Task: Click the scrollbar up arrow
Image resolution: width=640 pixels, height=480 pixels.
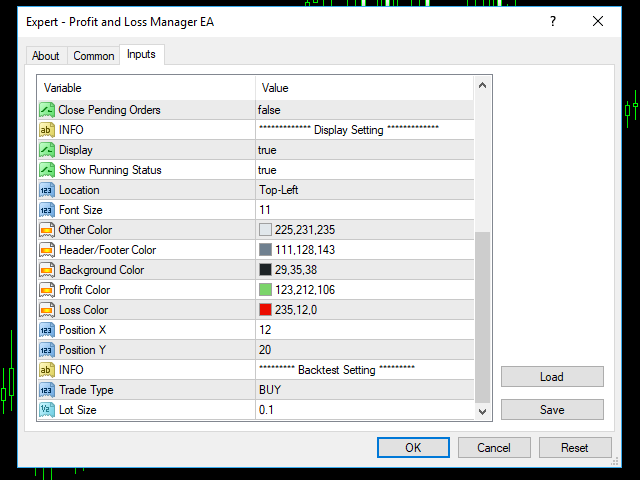Action: point(482,85)
